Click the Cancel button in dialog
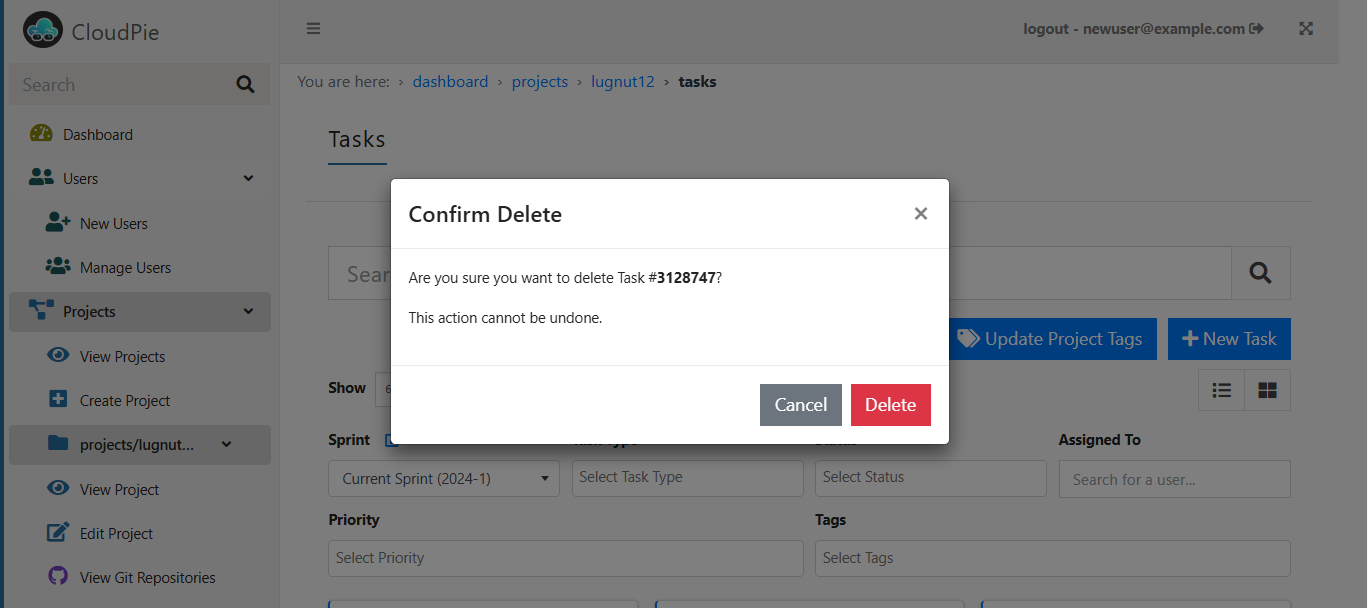The image size is (1368, 608). coord(801,404)
